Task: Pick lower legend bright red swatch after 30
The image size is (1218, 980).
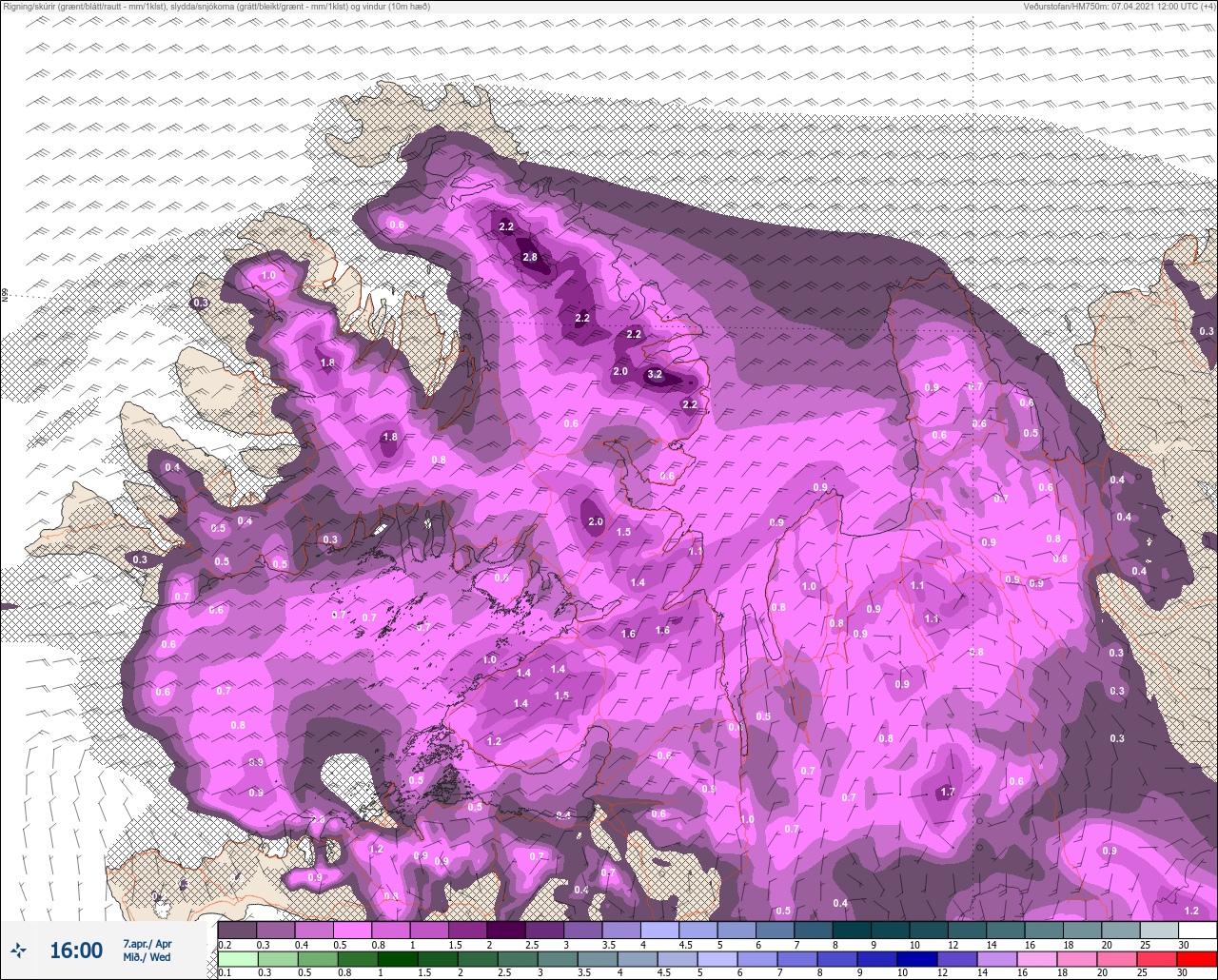Action: (x=1197, y=959)
